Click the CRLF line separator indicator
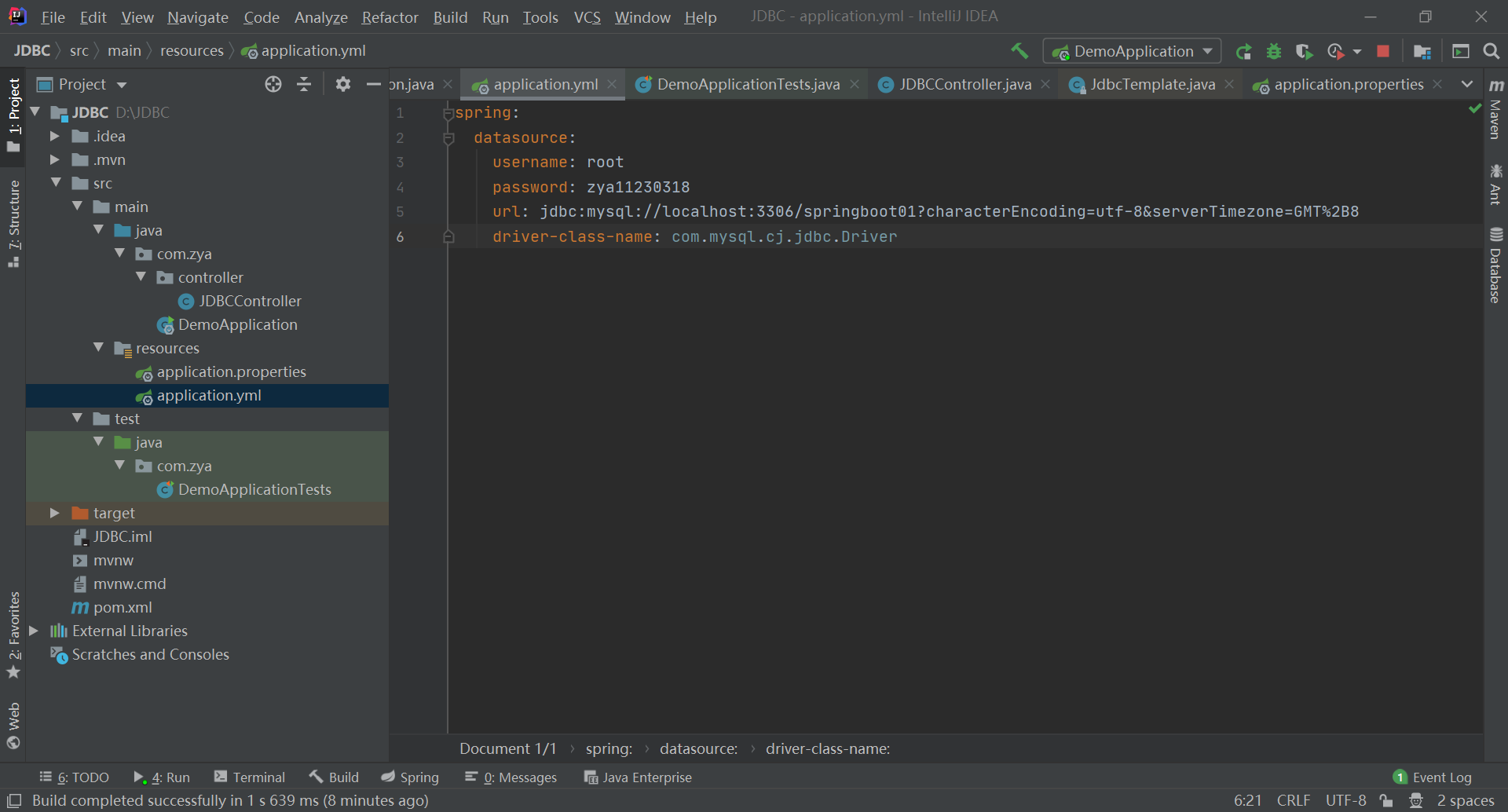 coord(1293,800)
